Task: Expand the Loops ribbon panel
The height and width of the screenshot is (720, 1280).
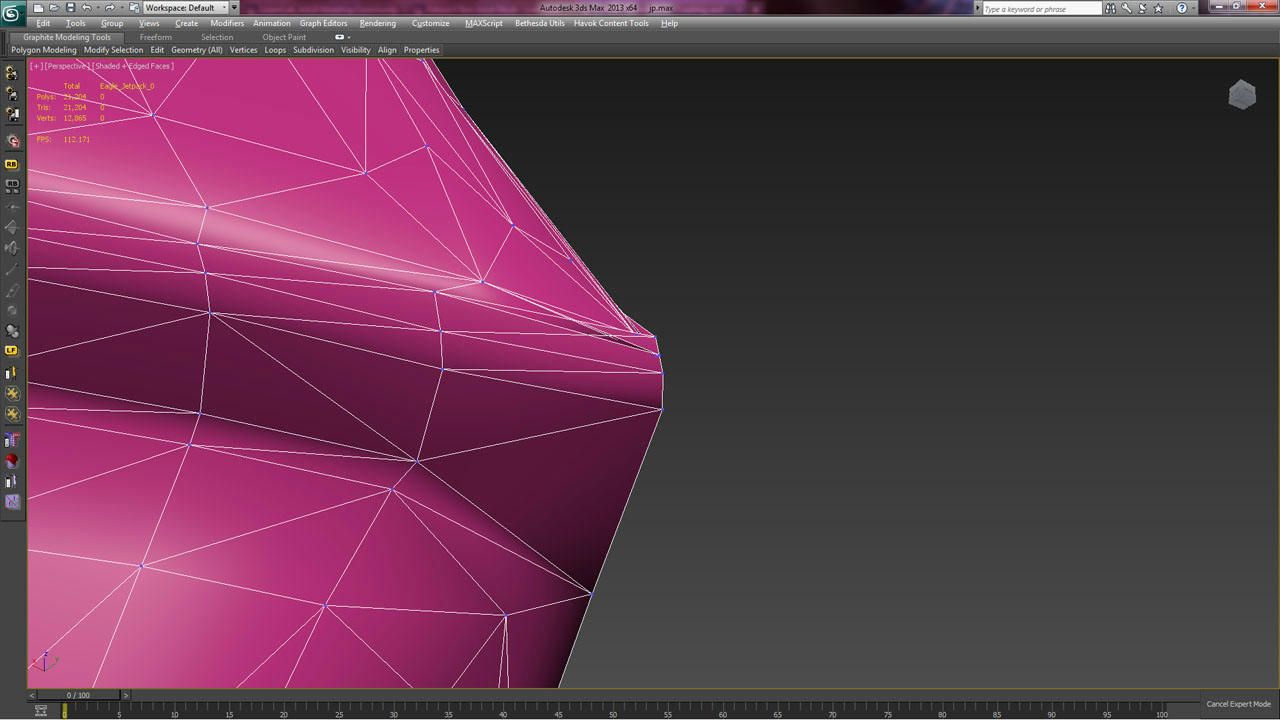Action: (275, 50)
